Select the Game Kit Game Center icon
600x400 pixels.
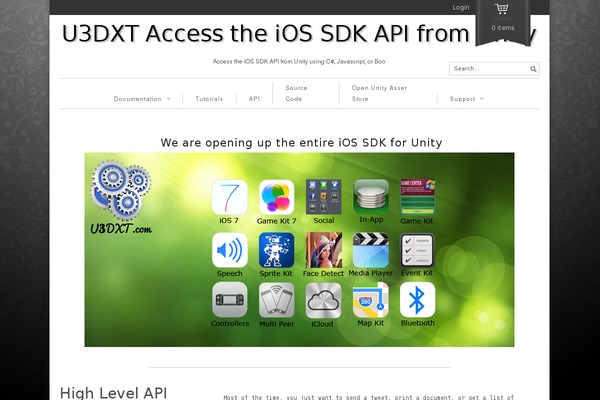pos(417,197)
